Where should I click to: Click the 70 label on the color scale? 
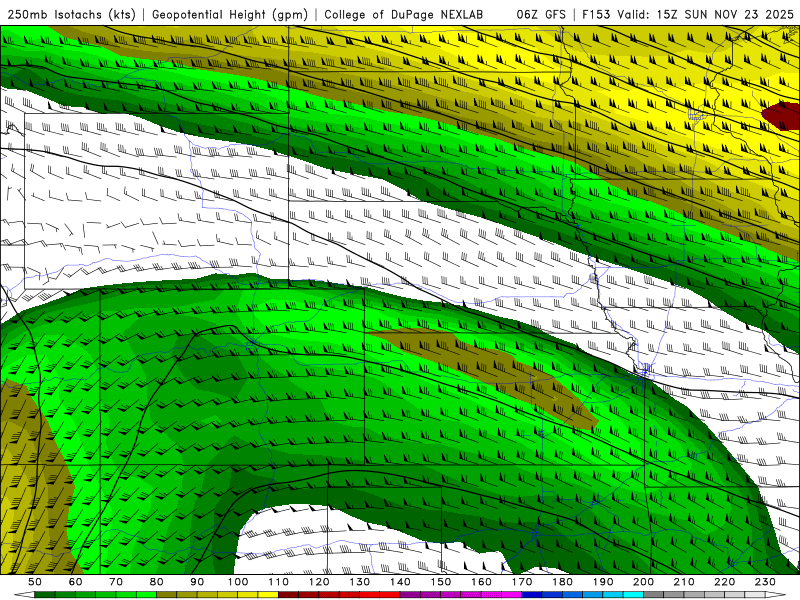coord(116,582)
